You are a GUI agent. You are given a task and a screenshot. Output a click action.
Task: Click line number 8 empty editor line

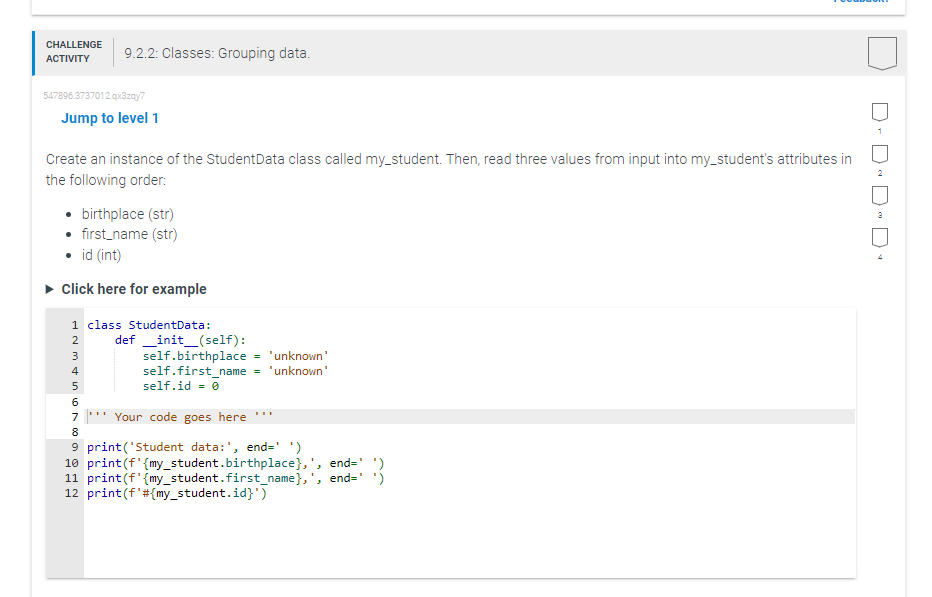[470, 432]
